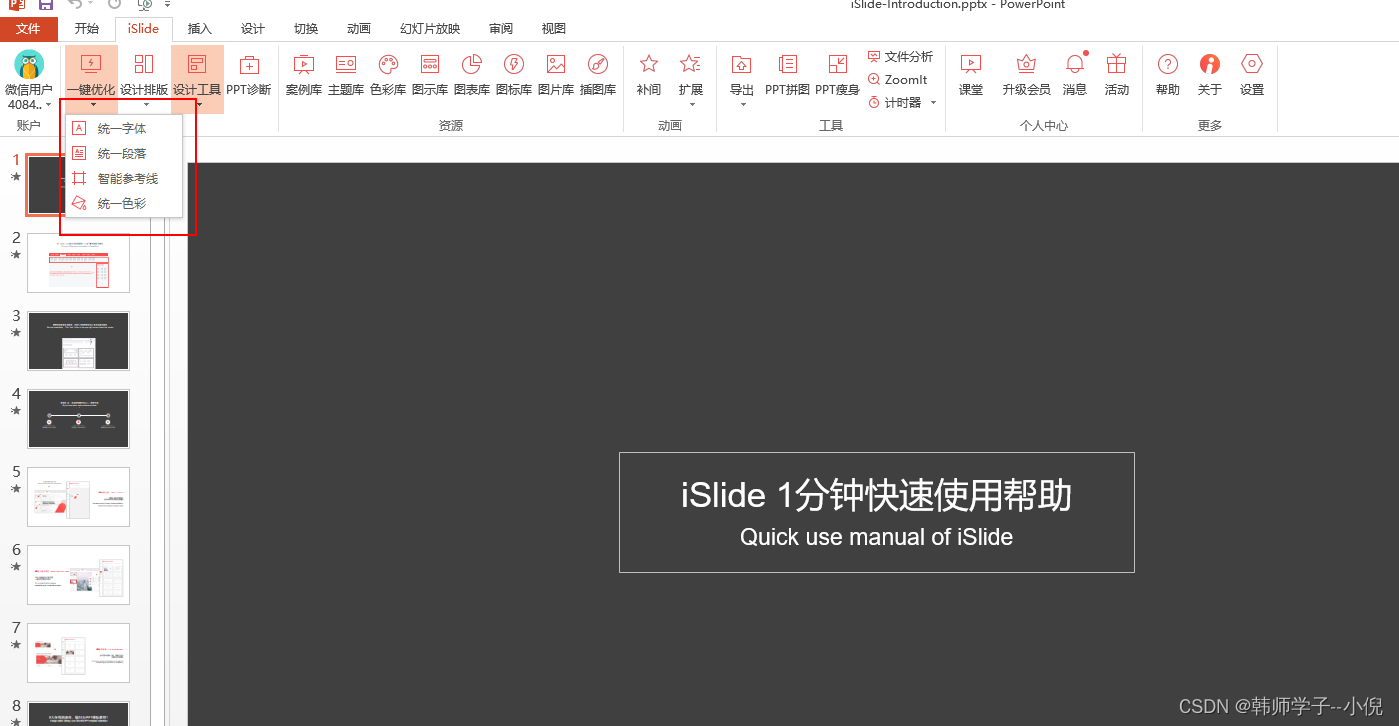Switch to the 视图 tab
This screenshot has width=1399, height=726.
tap(553, 29)
